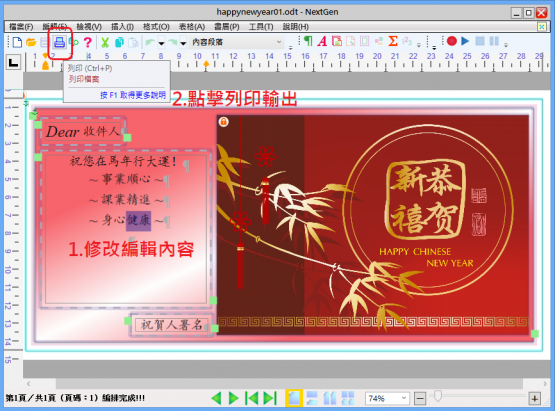Cut selection using the scissors icon
This screenshot has width=555, height=411.
point(105,42)
